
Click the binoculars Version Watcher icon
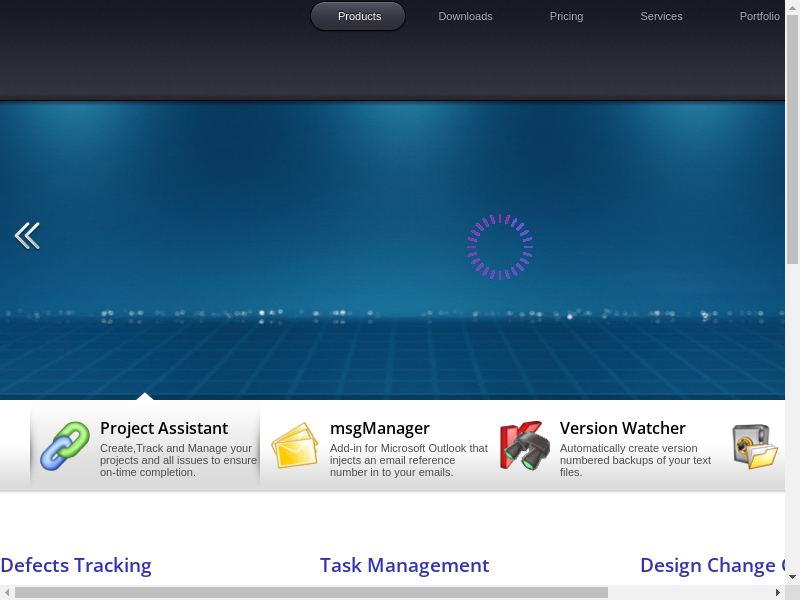click(x=525, y=446)
